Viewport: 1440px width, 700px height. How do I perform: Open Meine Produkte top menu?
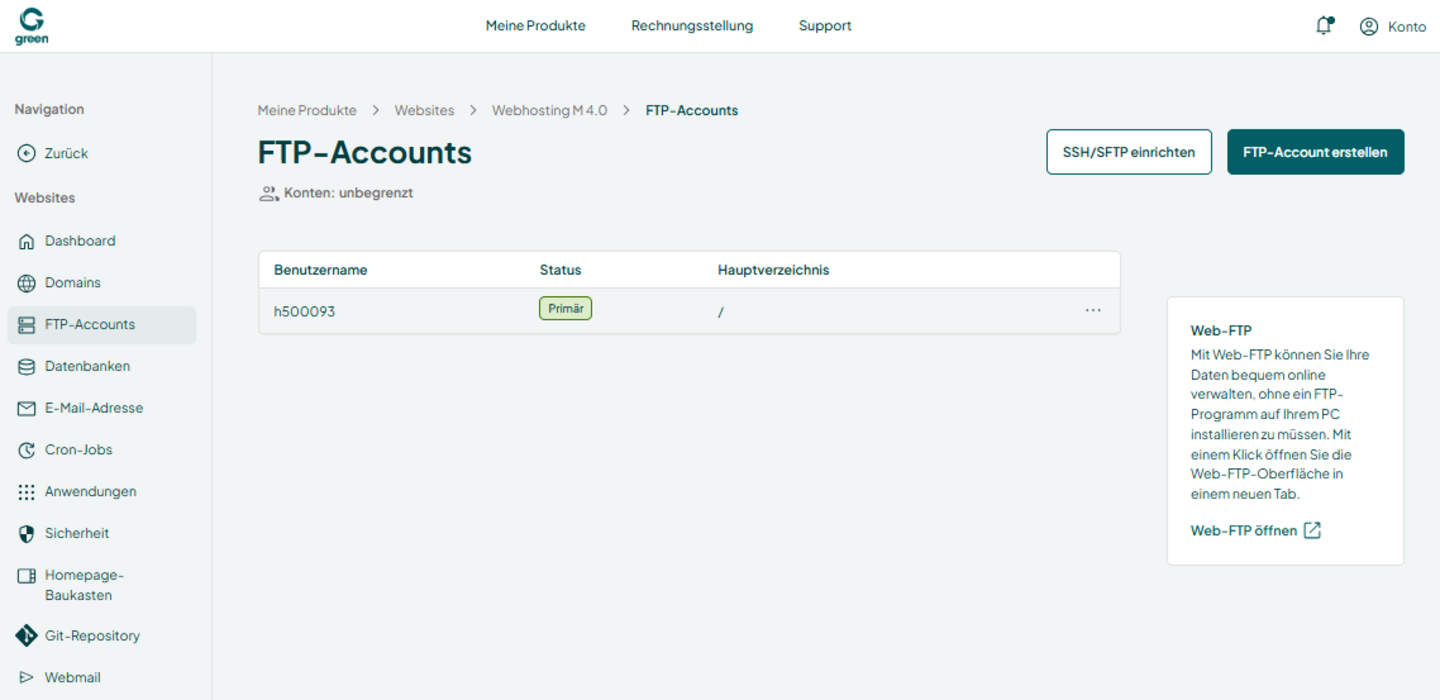(536, 26)
